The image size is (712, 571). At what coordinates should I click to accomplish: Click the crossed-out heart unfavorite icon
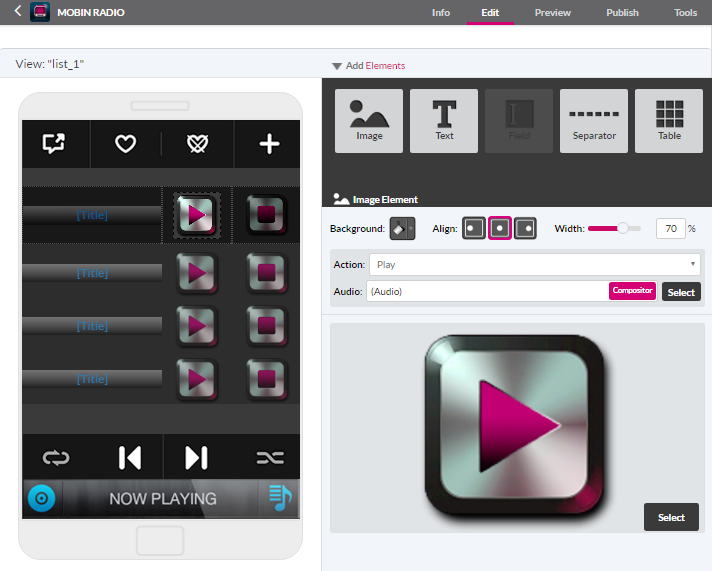click(198, 144)
